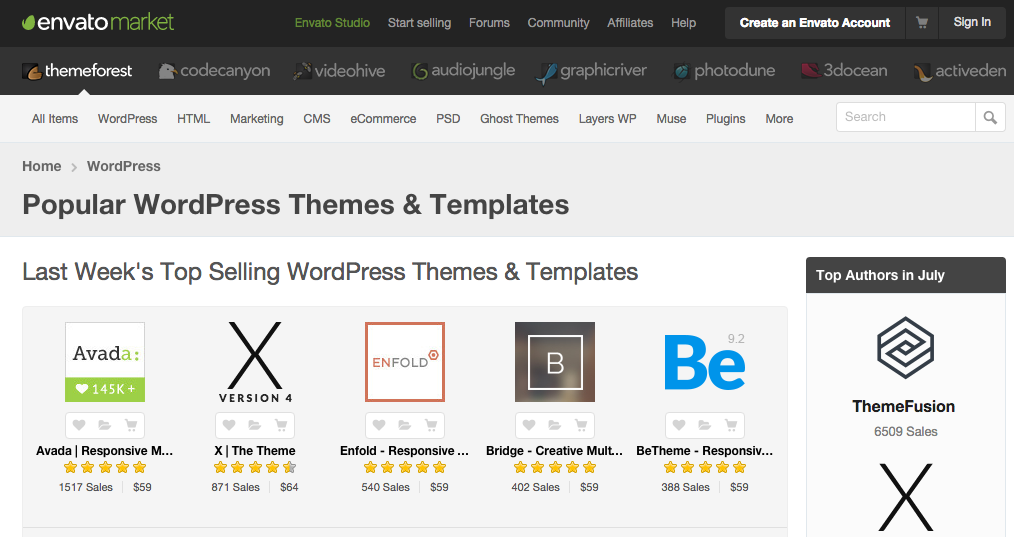
Task: Open Bridge theme thumbnail
Action: coord(555,362)
